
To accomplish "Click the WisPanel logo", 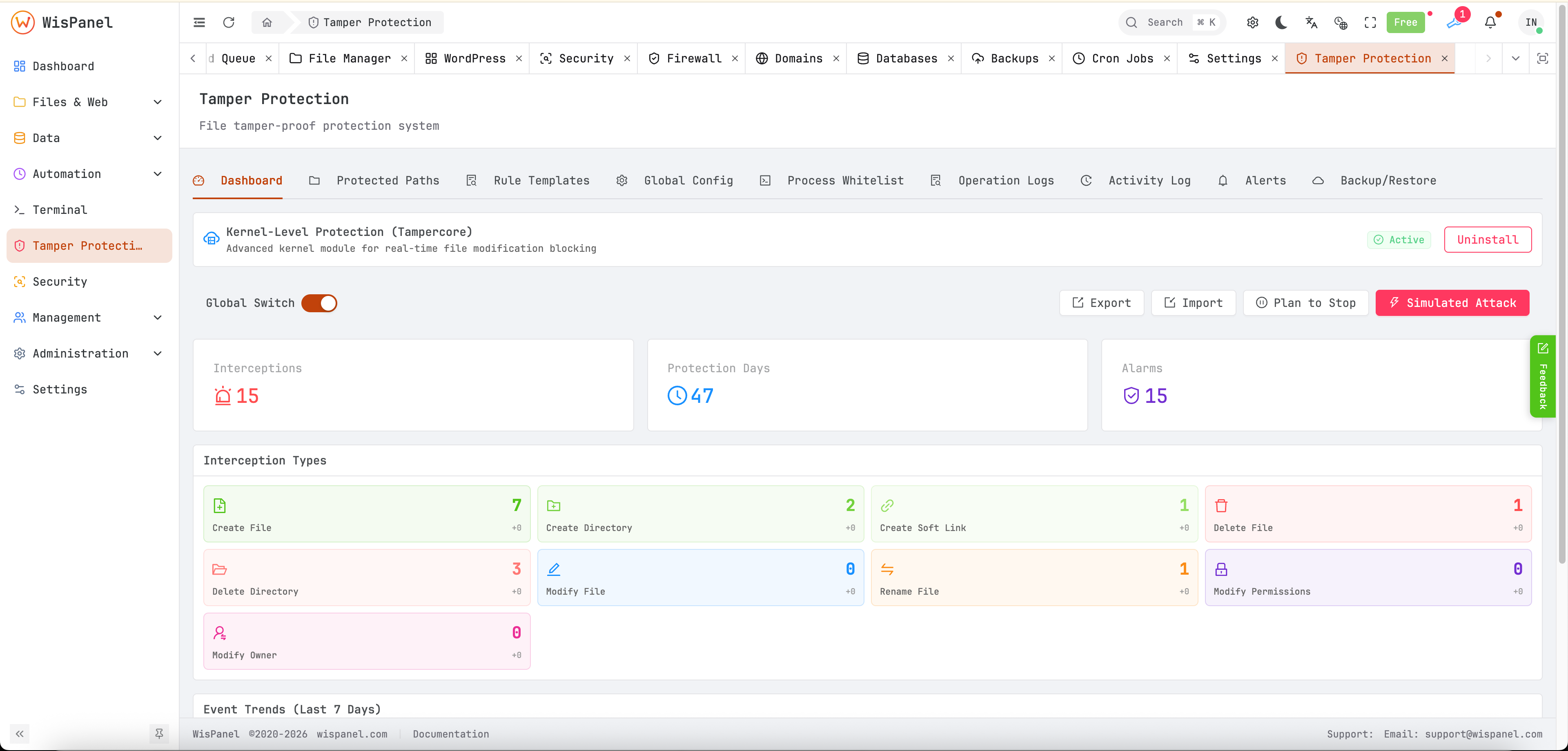I will 62,22.
